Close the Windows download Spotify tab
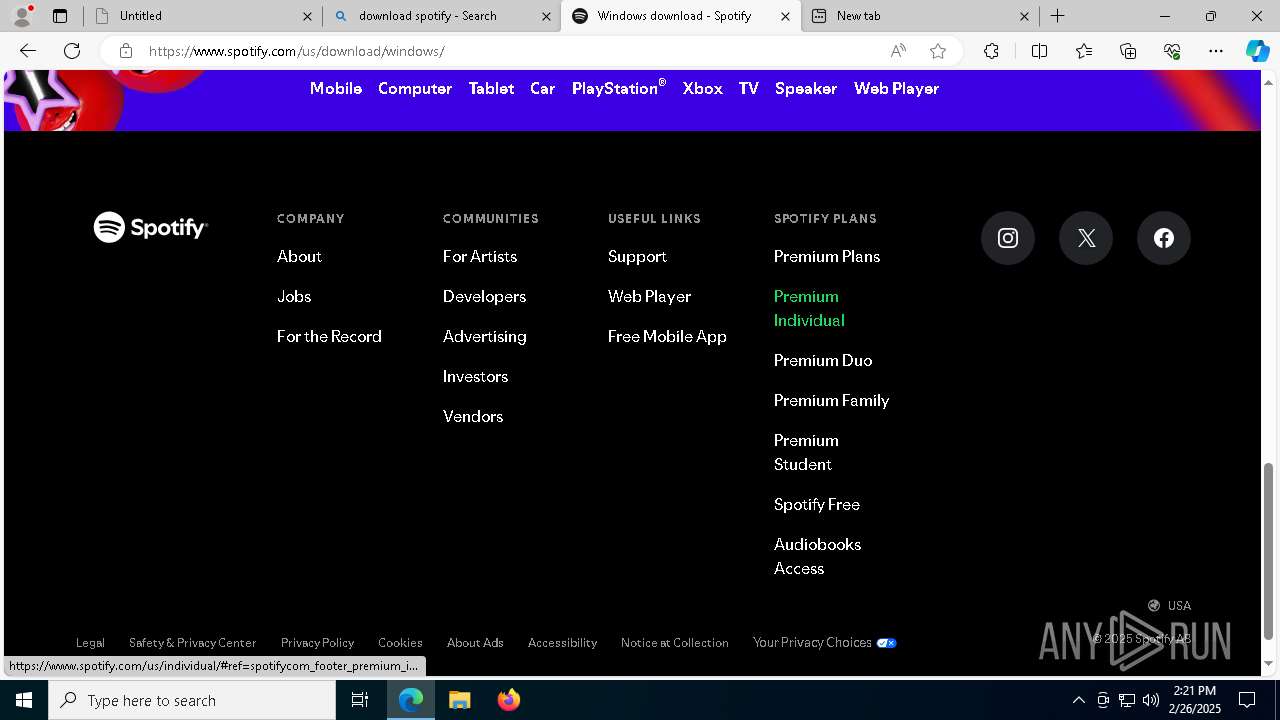Image resolution: width=1280 pixels, height=720 pixels. (785, 16)
